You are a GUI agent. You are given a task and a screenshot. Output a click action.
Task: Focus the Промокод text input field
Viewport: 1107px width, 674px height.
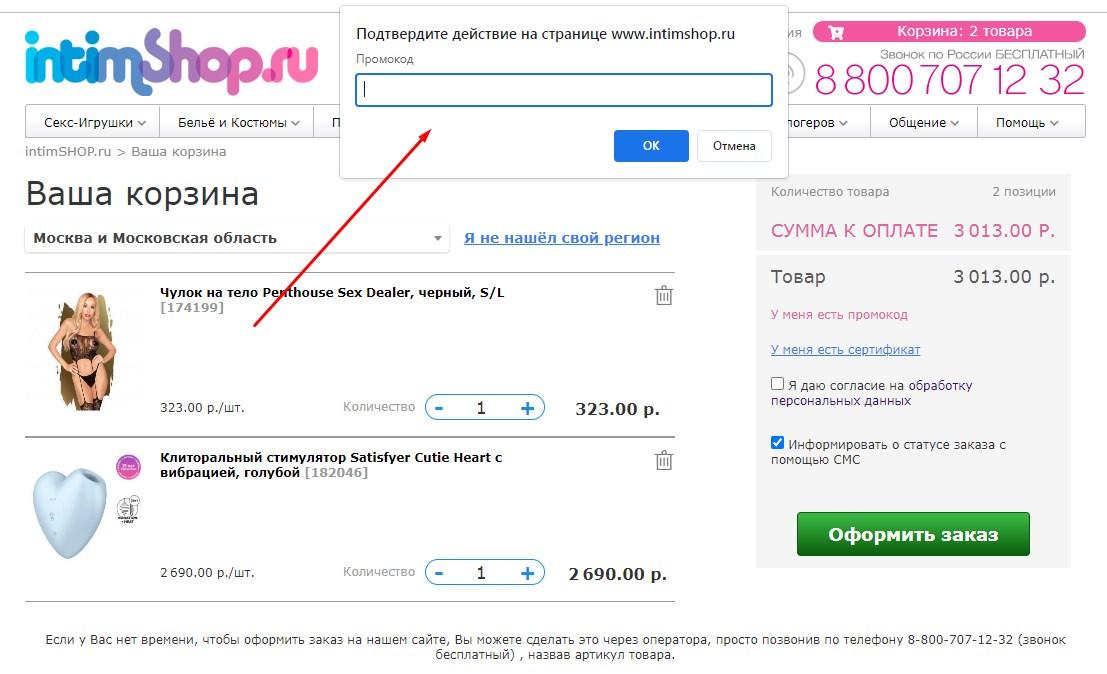563,90
